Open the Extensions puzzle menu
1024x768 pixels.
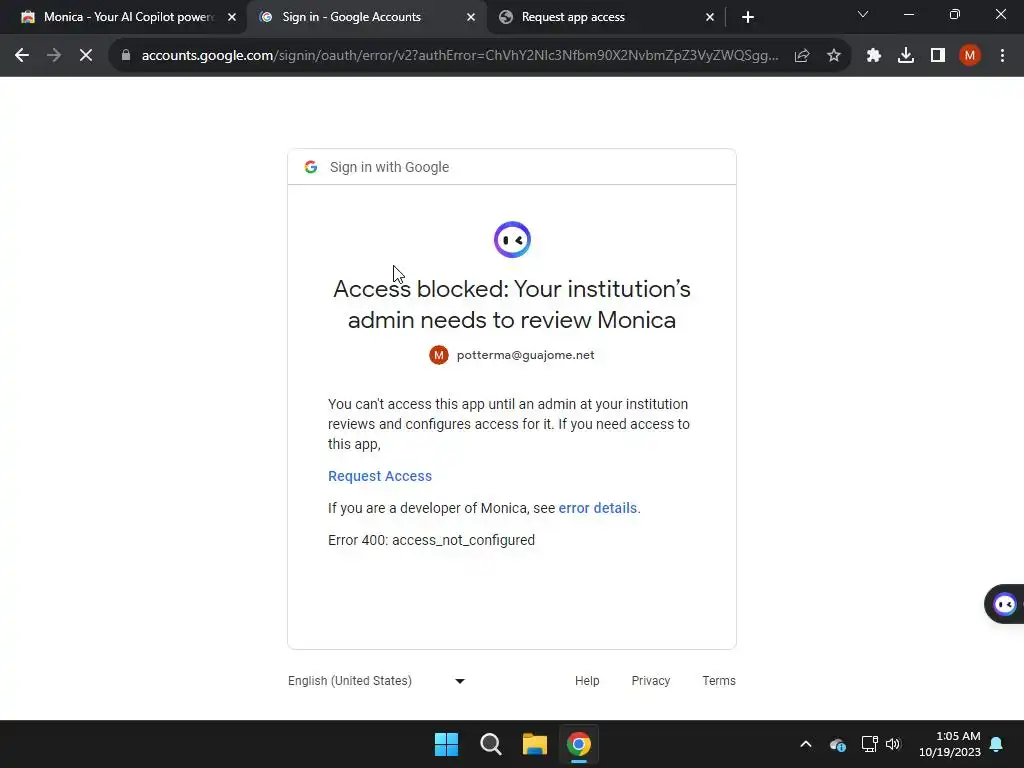click(x=874, y=56)
